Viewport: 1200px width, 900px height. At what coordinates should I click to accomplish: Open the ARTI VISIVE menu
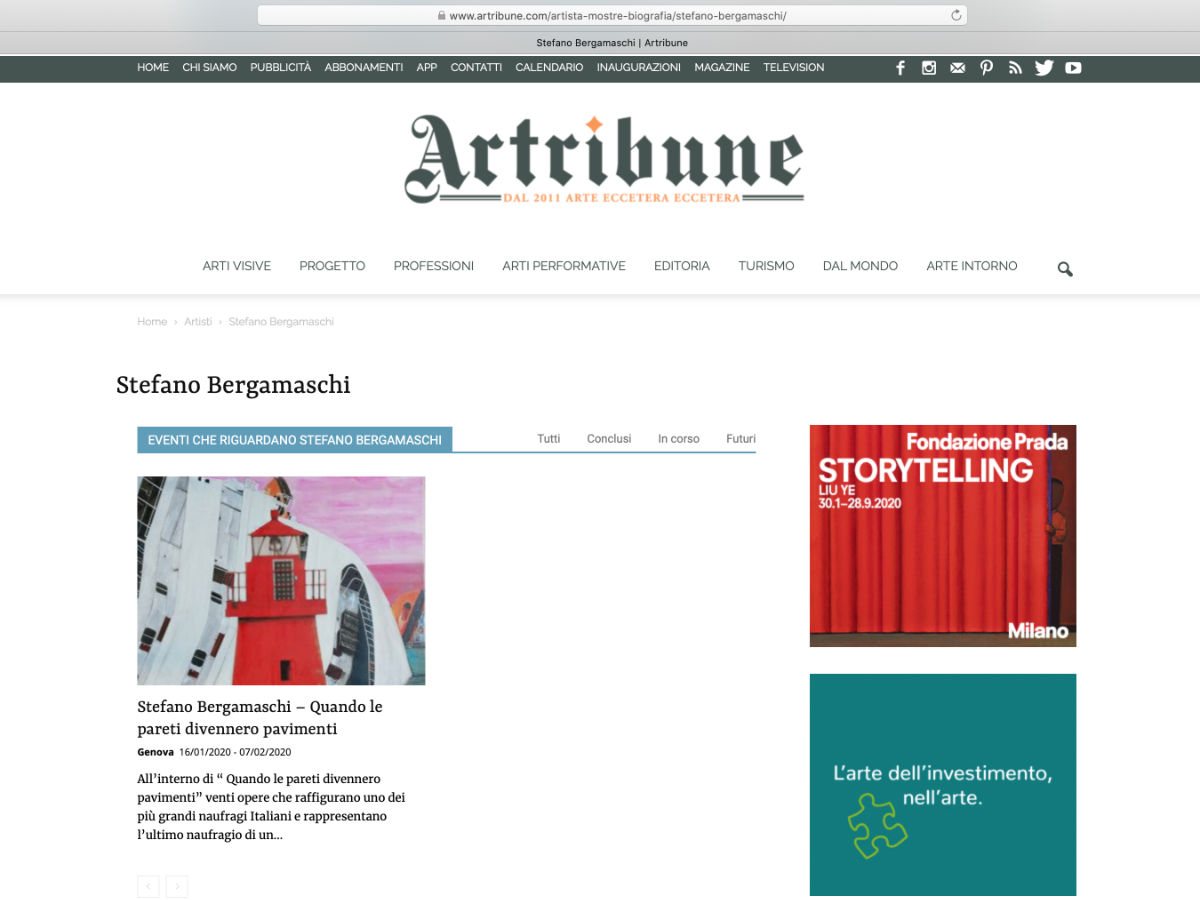pyautogui.click(x=237, y=266)
